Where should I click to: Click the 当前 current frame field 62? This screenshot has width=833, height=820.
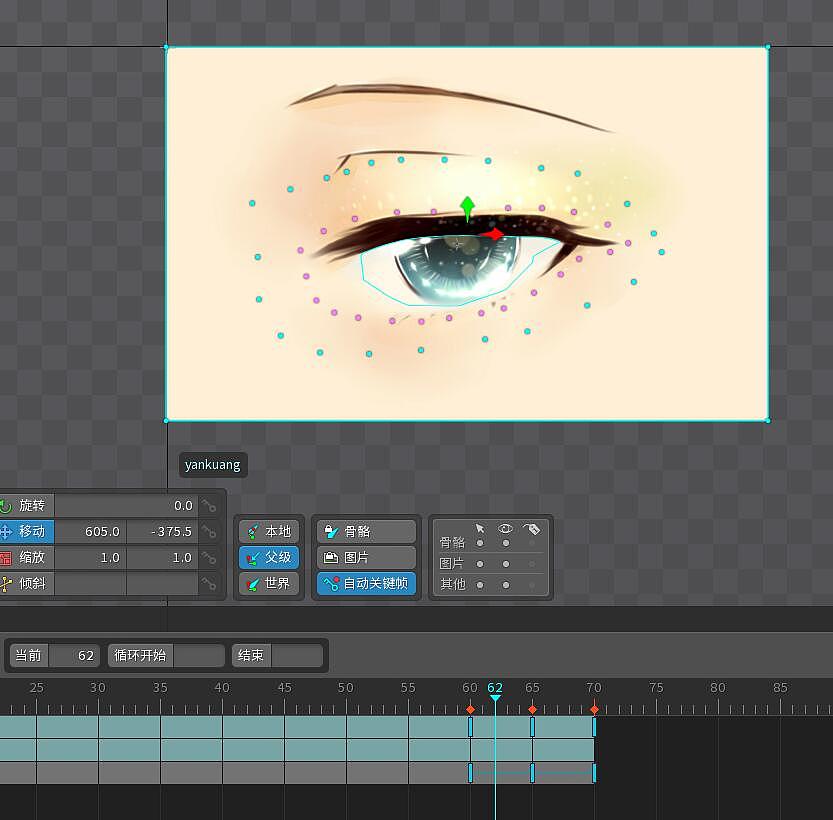coord(74,655)
